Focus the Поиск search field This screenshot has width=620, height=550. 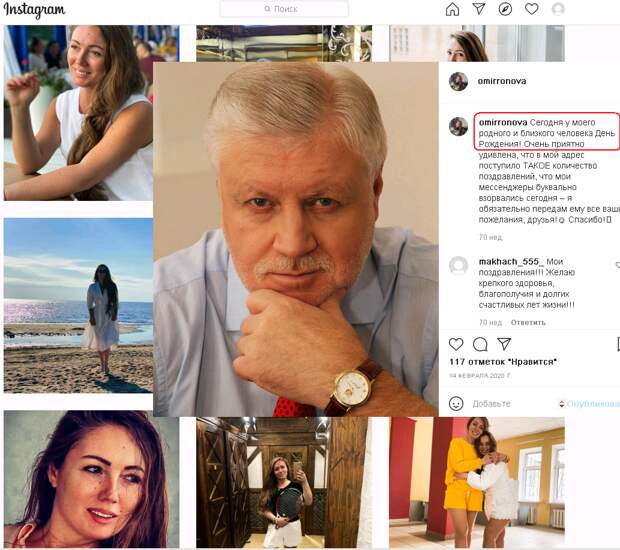click(284, 9)
